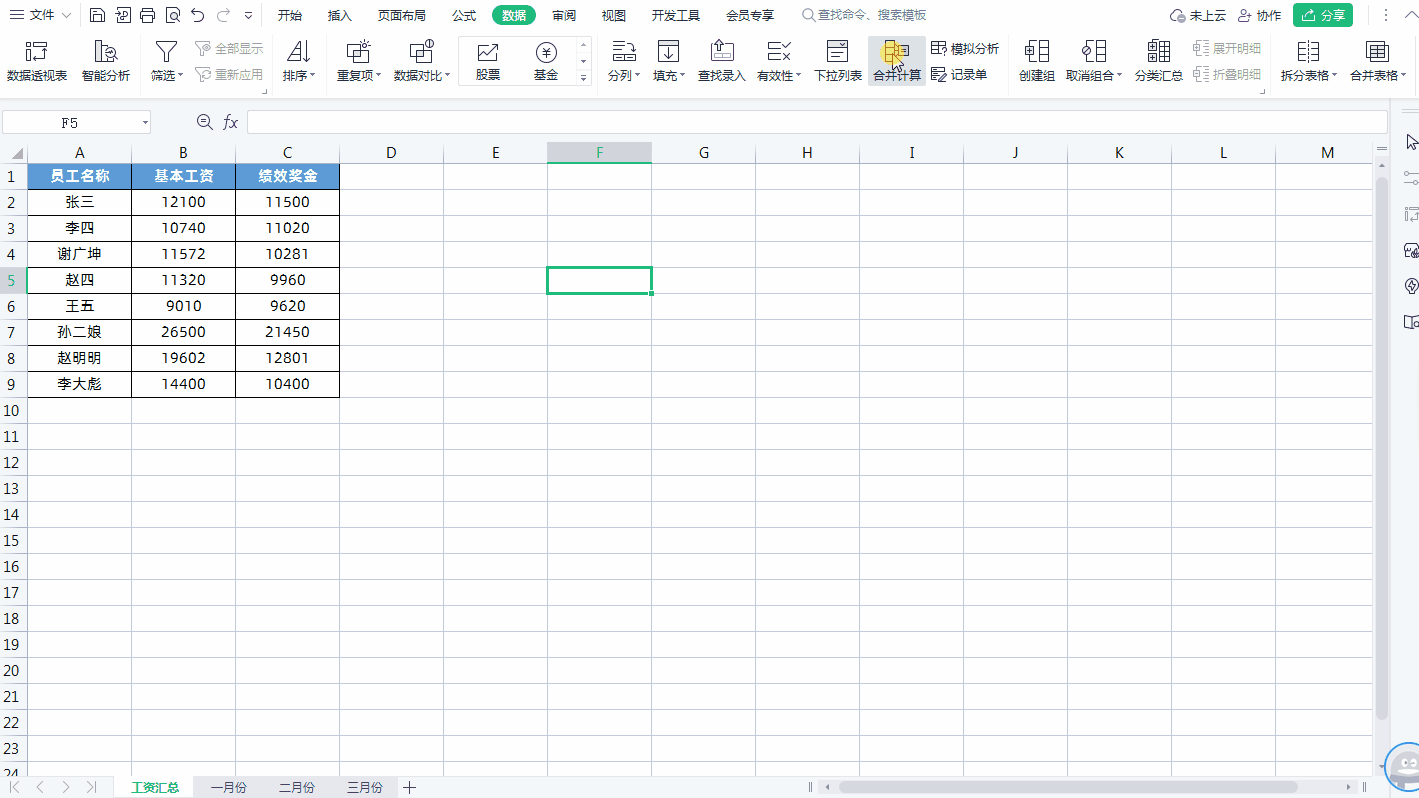Expand the 拆分表格 split table dropdown
This screenshot has width=1419, height=798.
coord(1334,76)
